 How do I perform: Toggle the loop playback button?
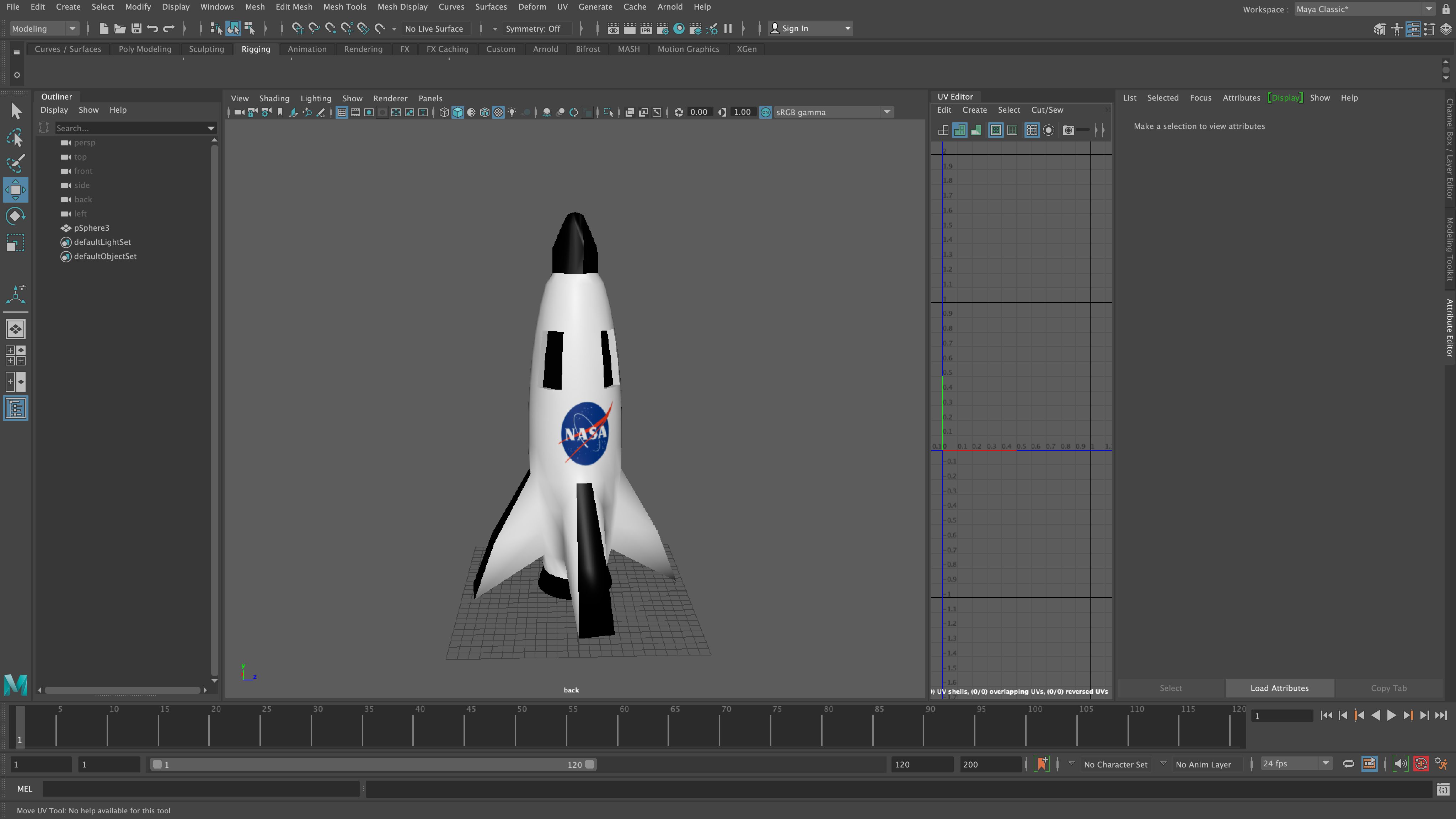tap(1349, 764)
